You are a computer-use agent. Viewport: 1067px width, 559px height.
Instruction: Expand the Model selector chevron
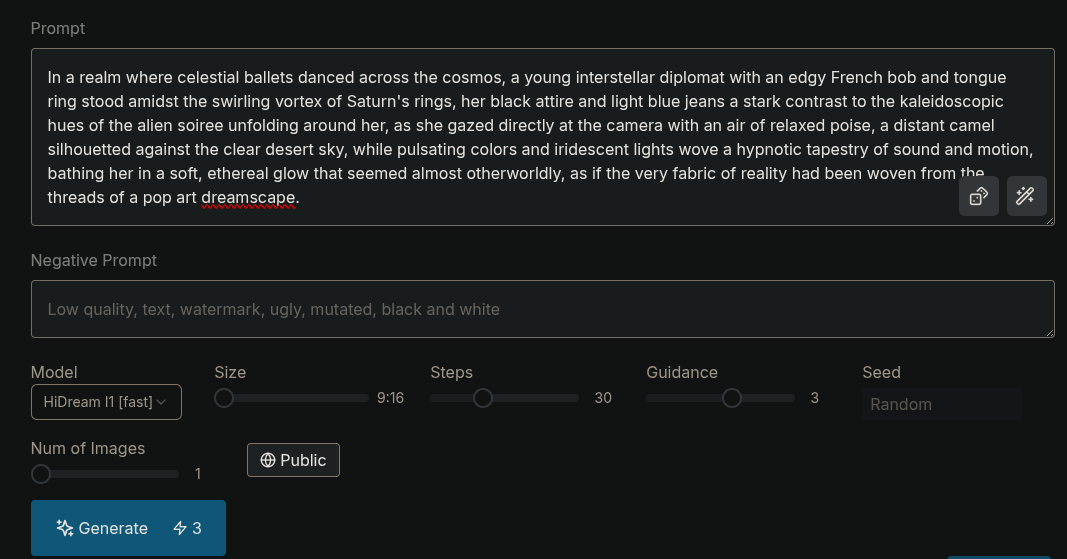coord(161,402)
